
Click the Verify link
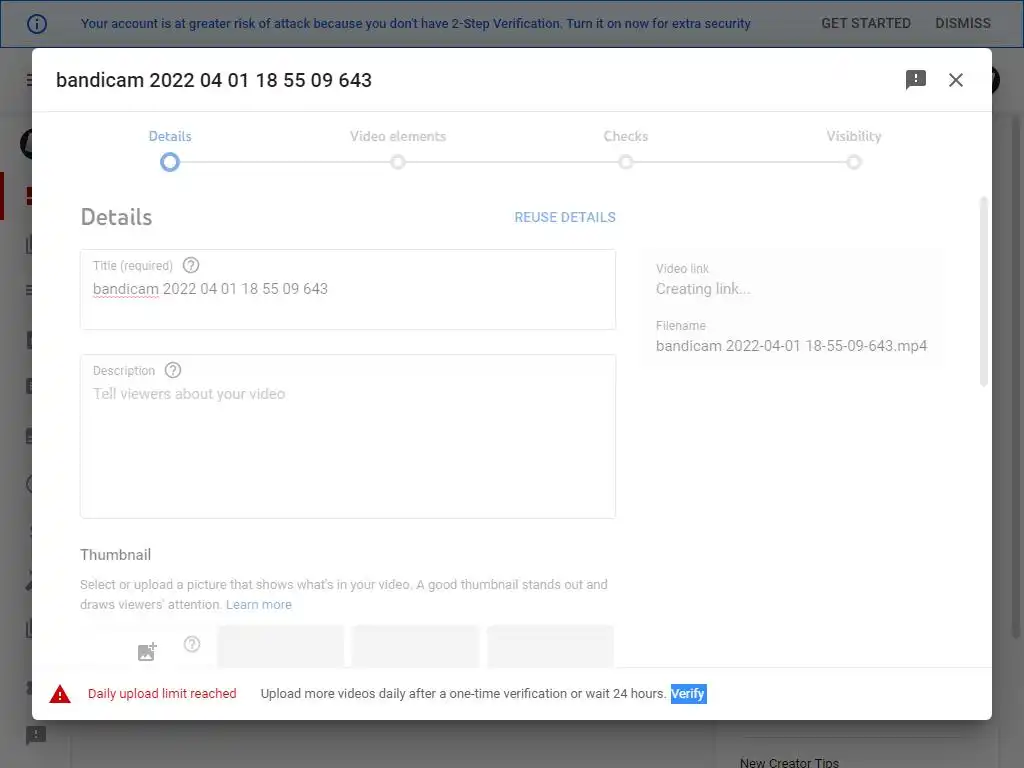[x=688, y=694]
